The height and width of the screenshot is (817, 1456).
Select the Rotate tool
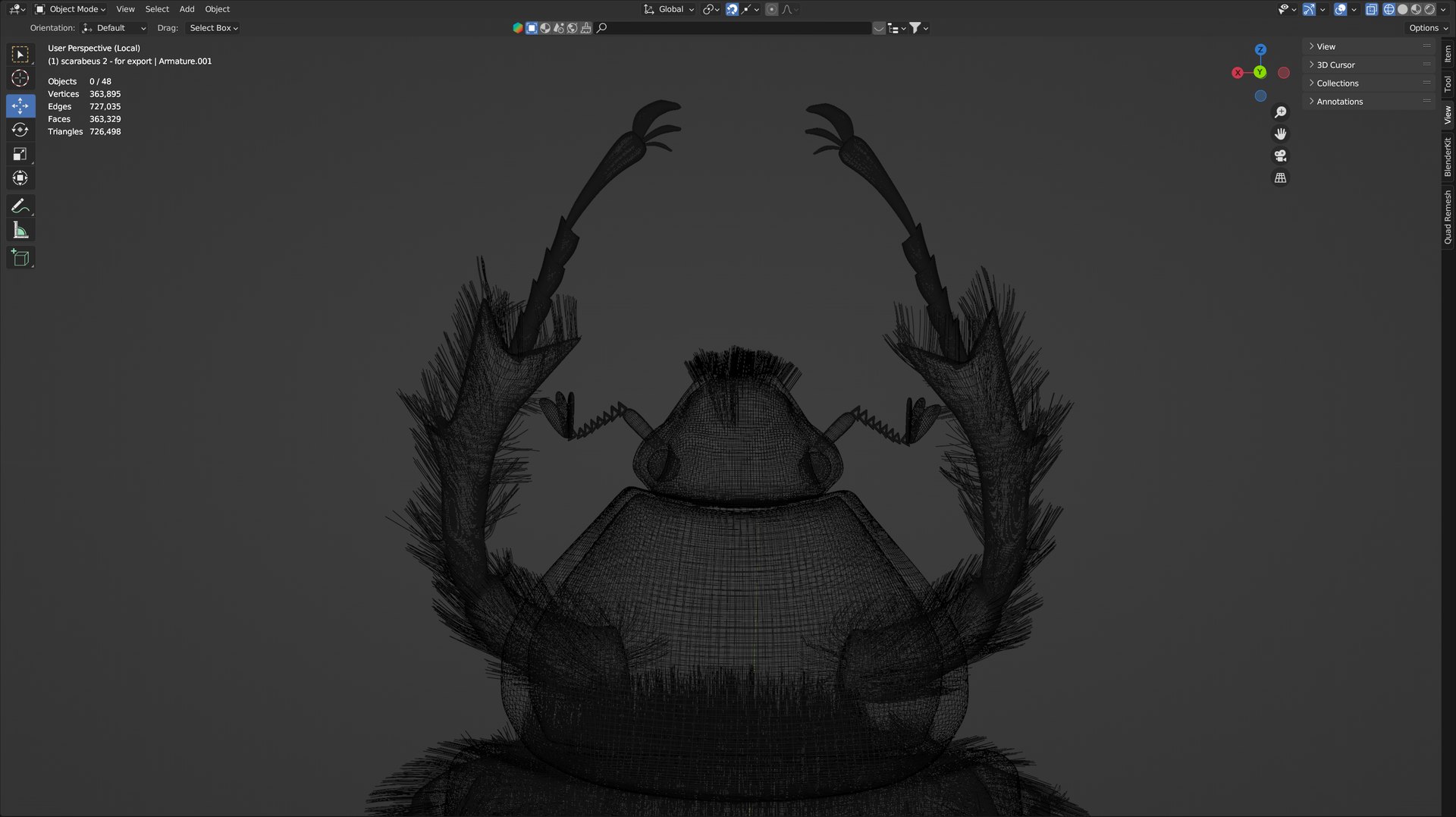tap(20, 130)
